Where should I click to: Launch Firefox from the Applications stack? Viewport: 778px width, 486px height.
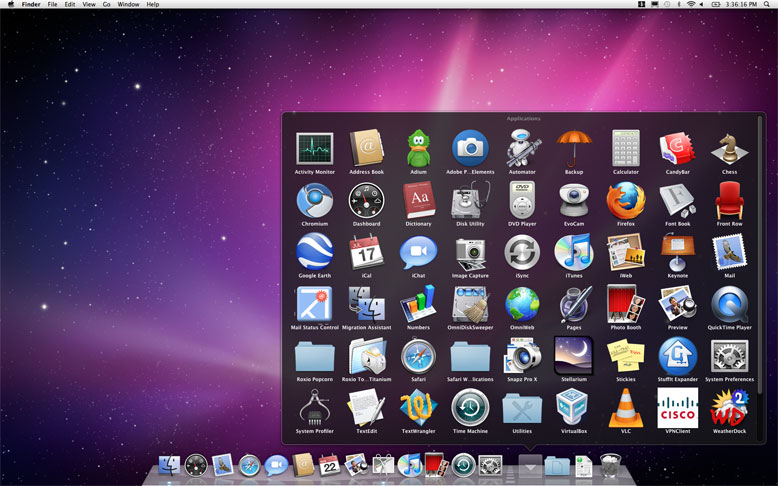pyautogui.click(x=626, y=200)
